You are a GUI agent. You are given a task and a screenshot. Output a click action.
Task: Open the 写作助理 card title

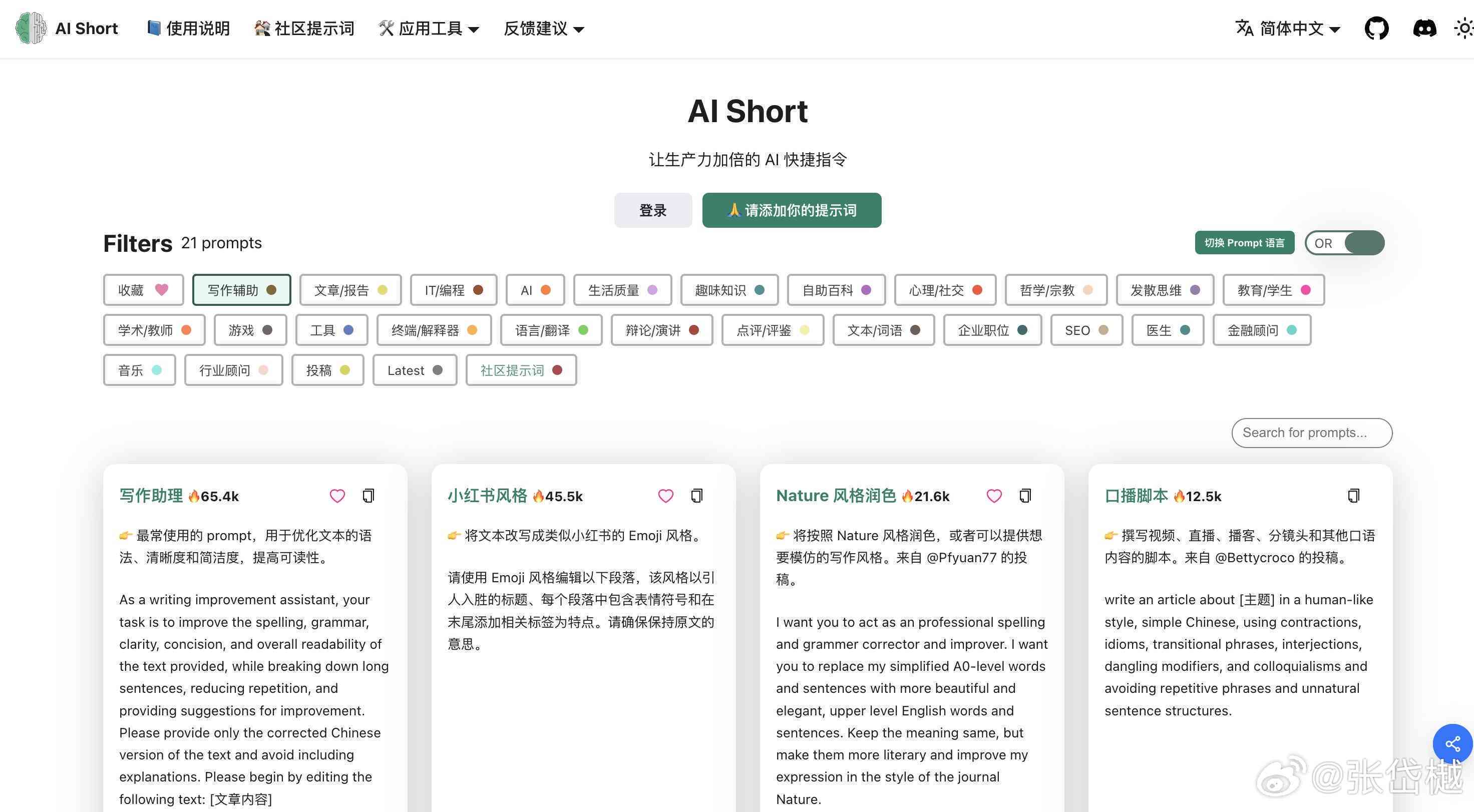[x=151, y=496]
